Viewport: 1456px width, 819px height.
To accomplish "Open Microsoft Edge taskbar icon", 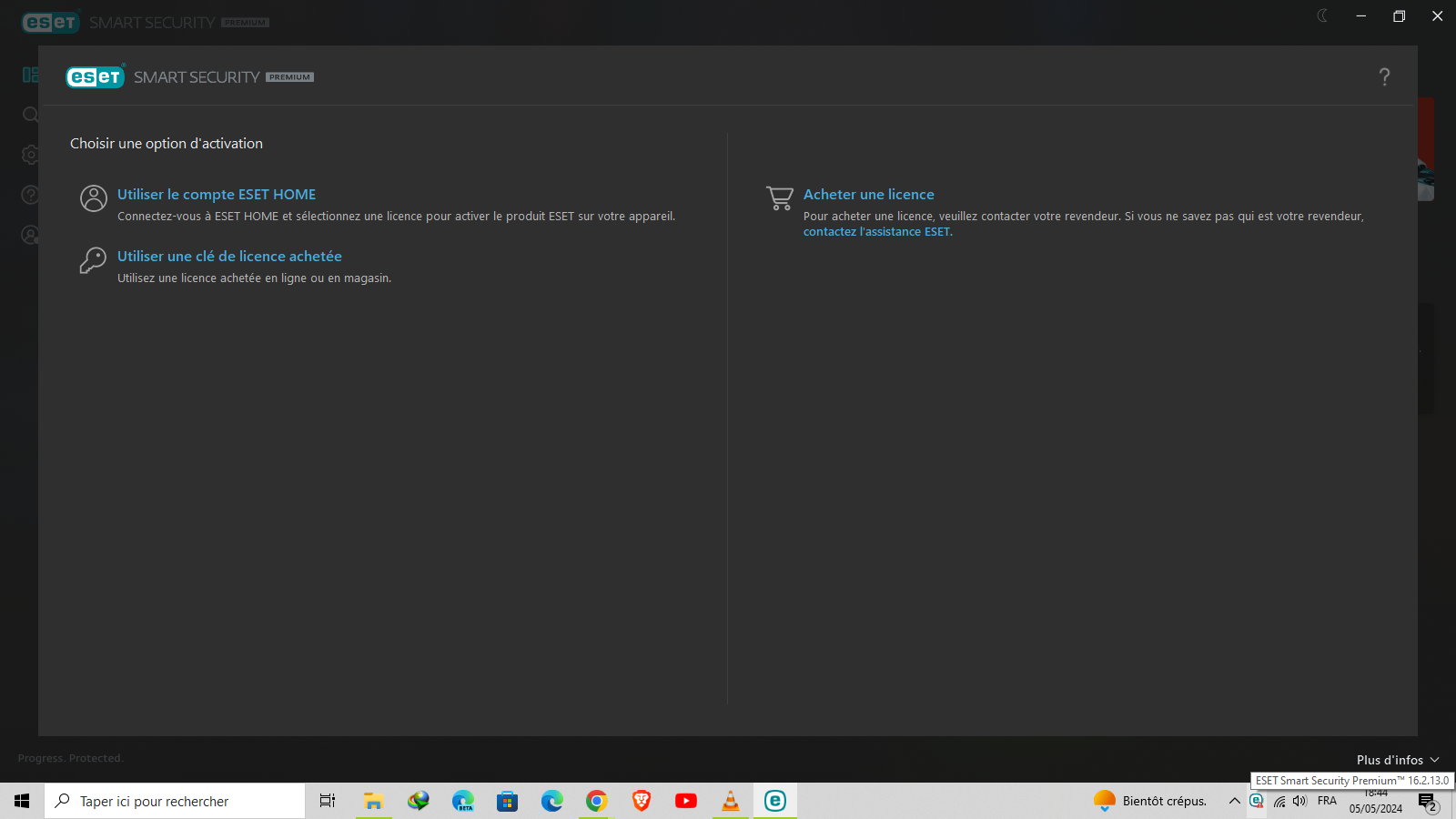I will (x=551, y=801).
